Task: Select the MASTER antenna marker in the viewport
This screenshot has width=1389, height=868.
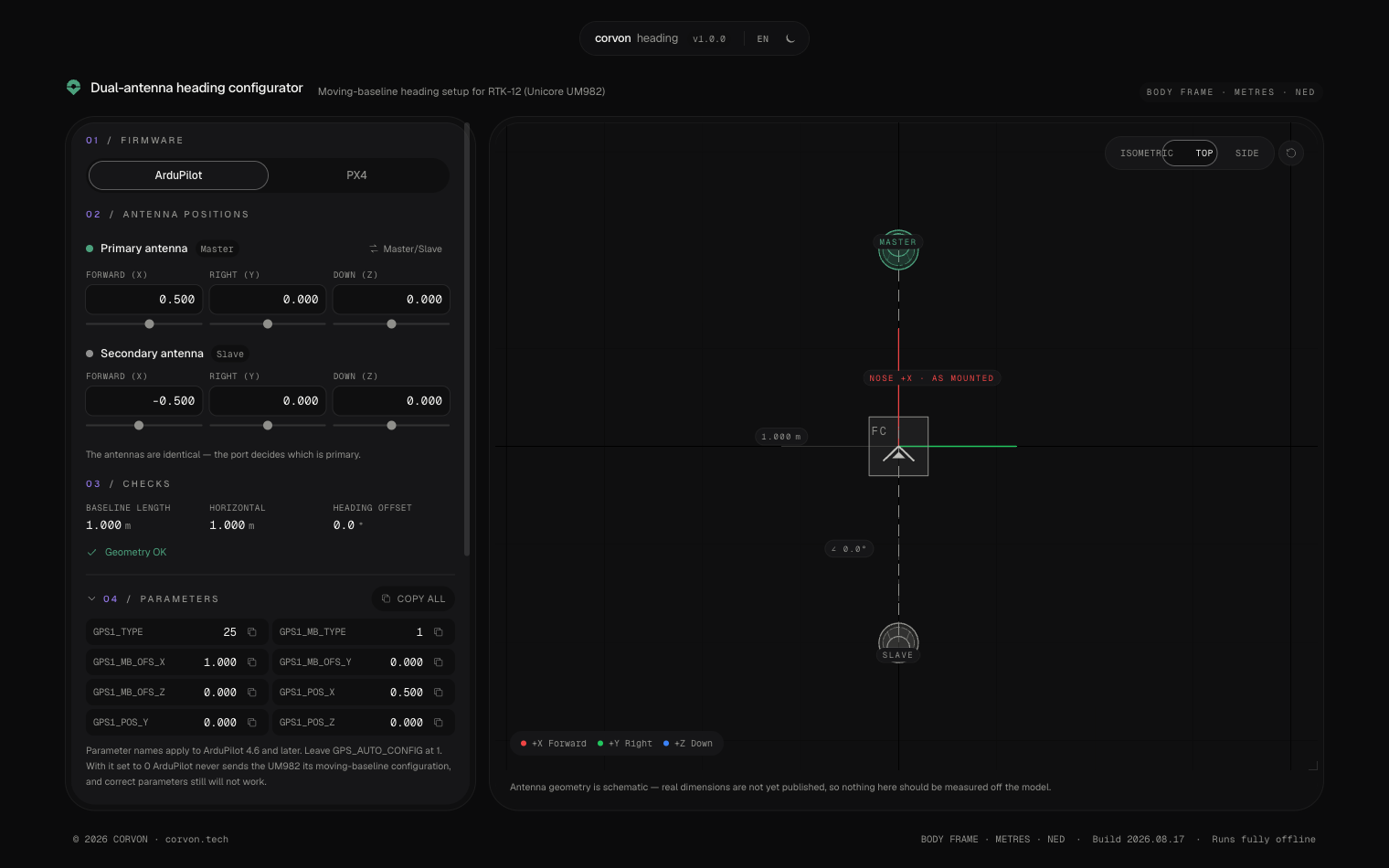Action: [x=898, y=249]
